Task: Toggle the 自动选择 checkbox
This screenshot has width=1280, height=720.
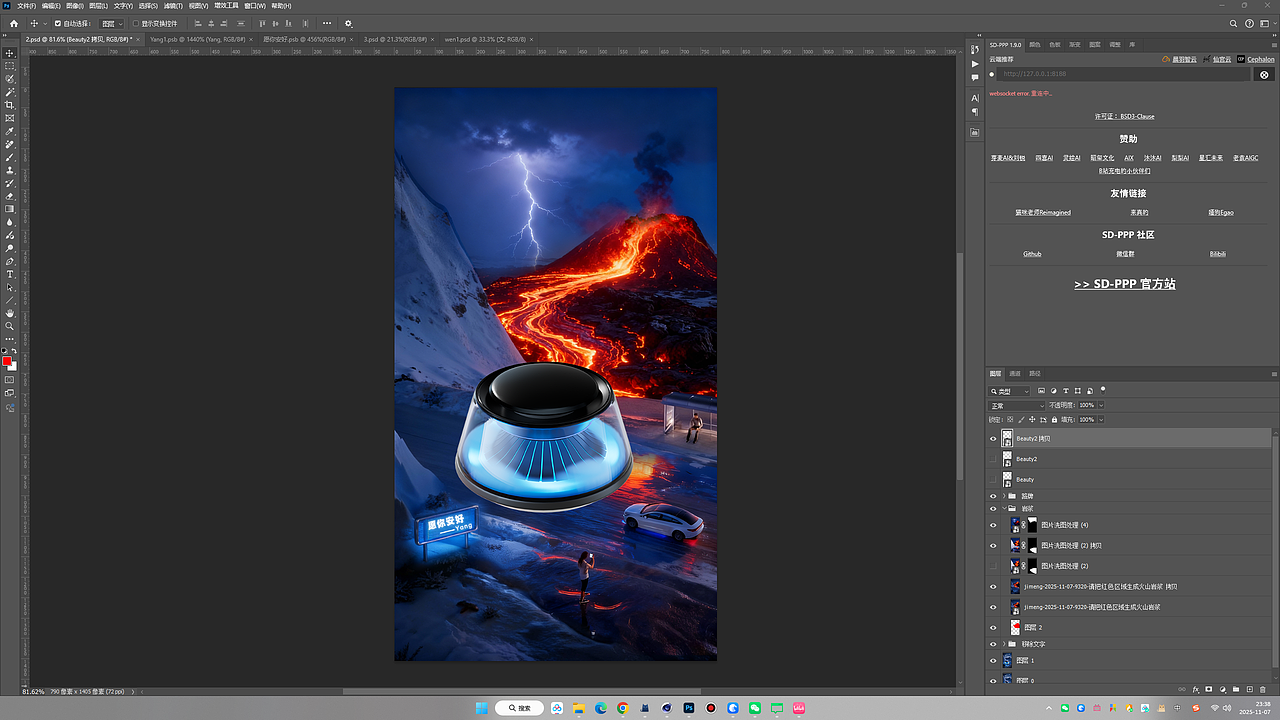Action: pos(57,23)
